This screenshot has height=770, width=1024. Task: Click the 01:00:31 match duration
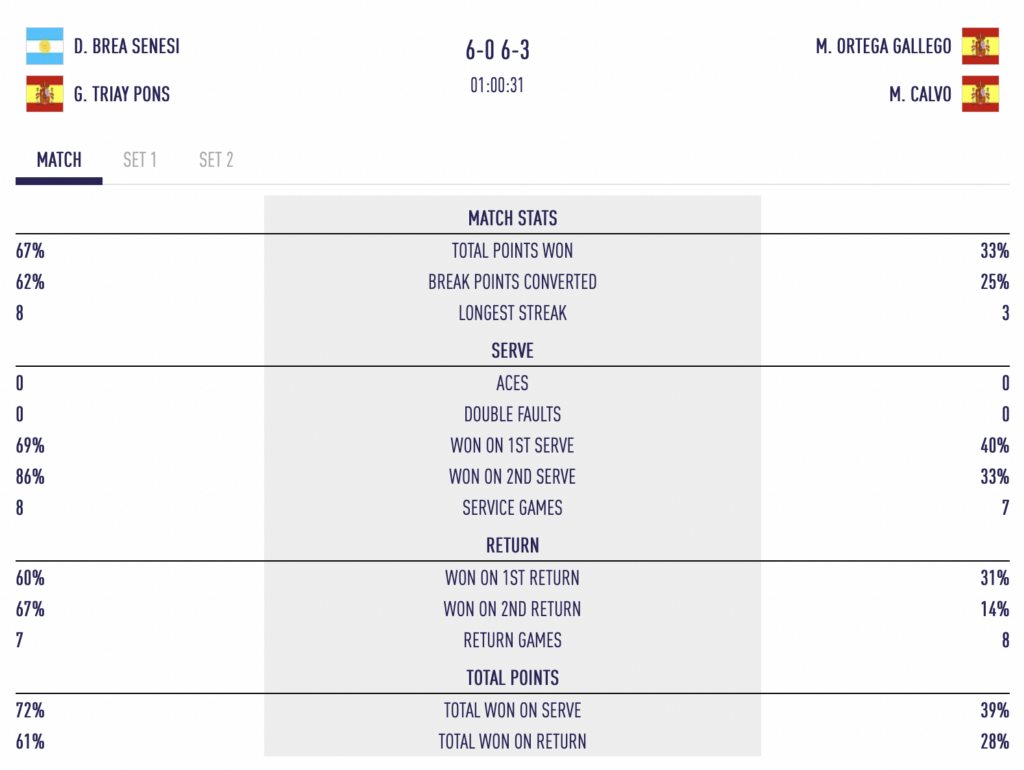pos(497,85)
